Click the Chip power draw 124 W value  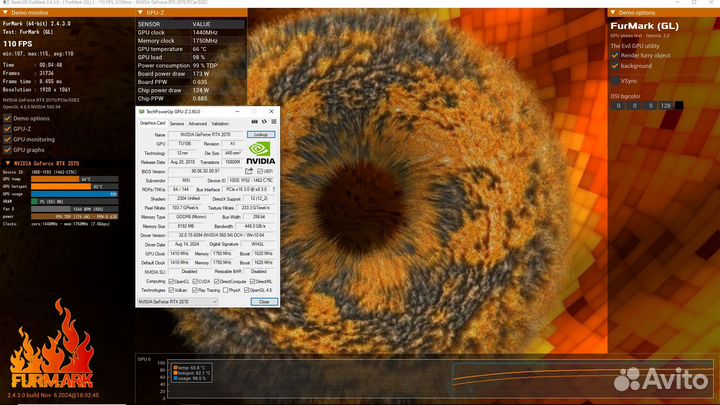(201, 90)
